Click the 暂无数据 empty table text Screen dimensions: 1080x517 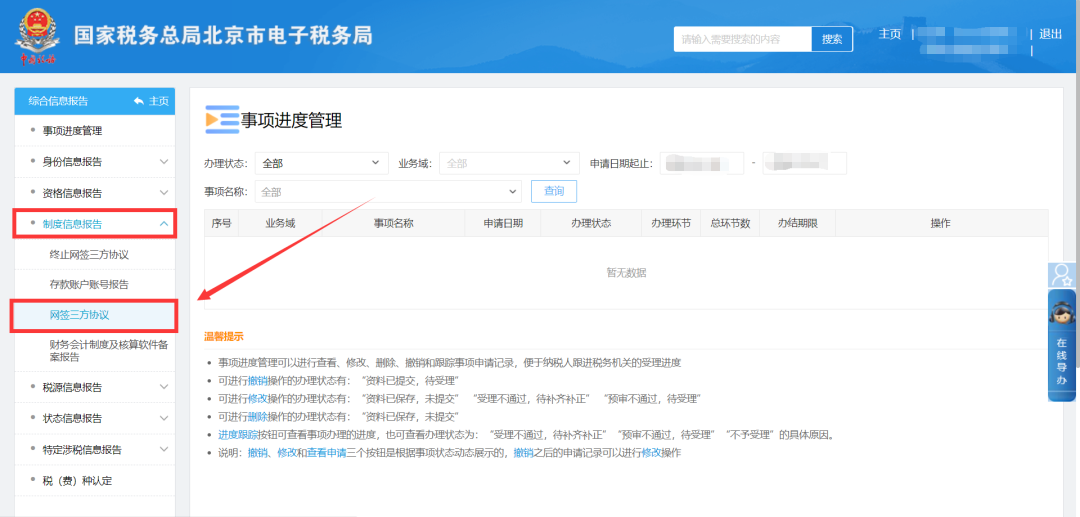626,273
